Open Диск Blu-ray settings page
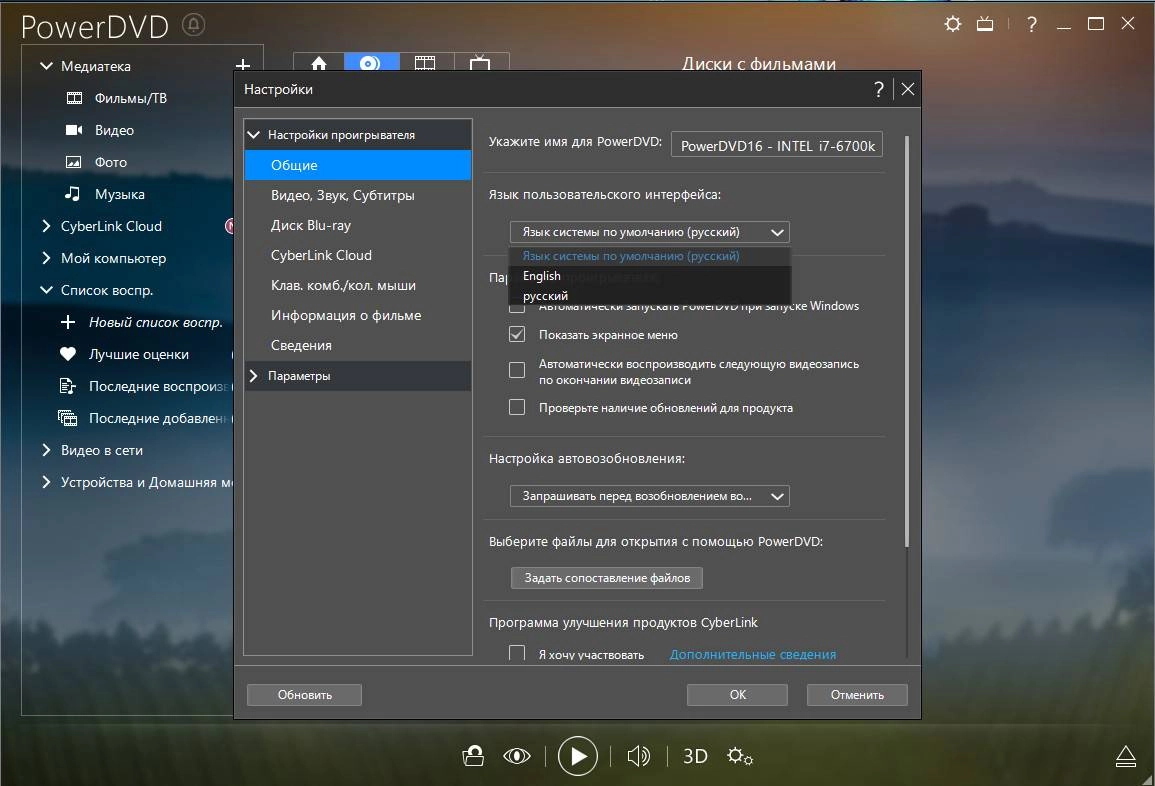 358,225
